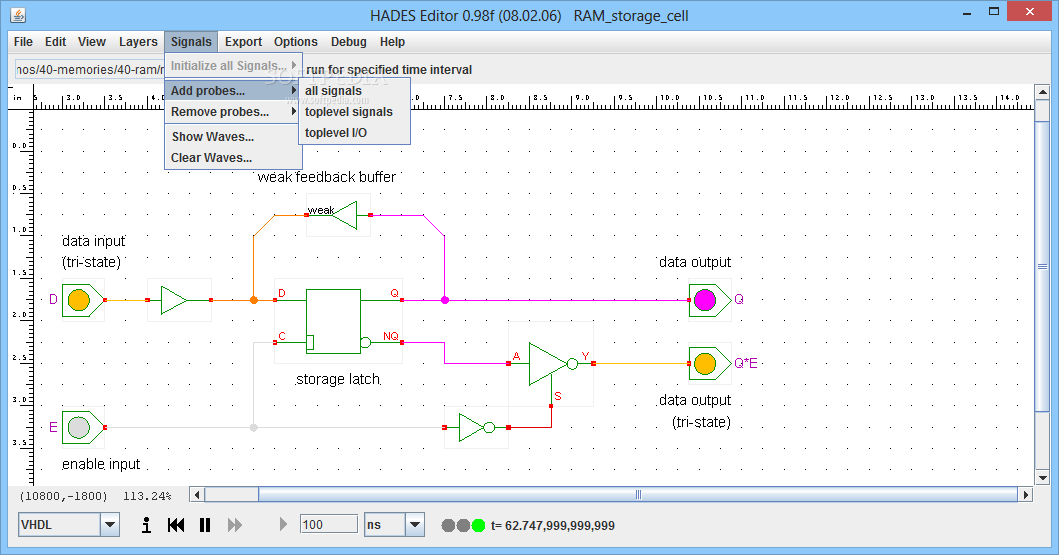Image resolution: width=1059 pixels, height=555 pixels.
Task: Open the Export menu
Action: 243,42
